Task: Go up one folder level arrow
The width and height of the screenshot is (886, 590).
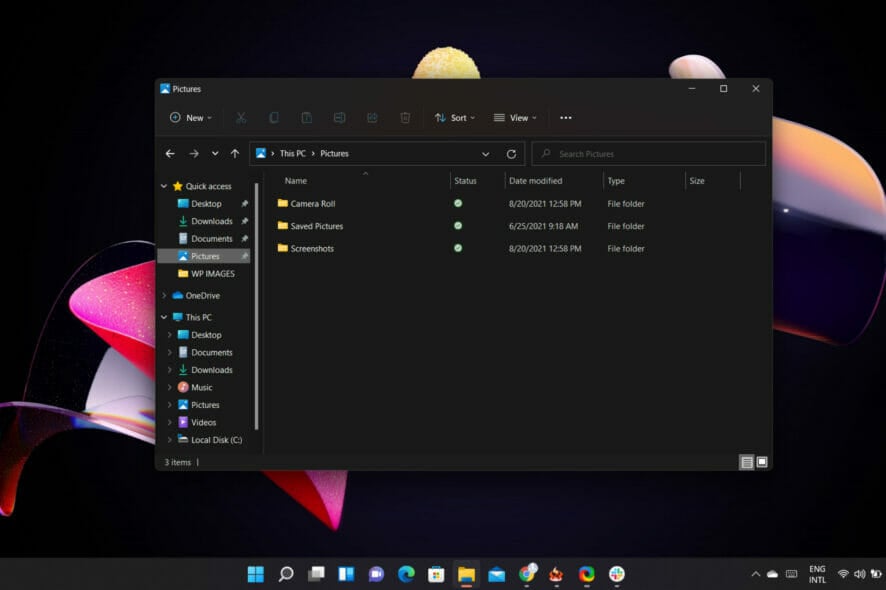Action: pos(235,154)
